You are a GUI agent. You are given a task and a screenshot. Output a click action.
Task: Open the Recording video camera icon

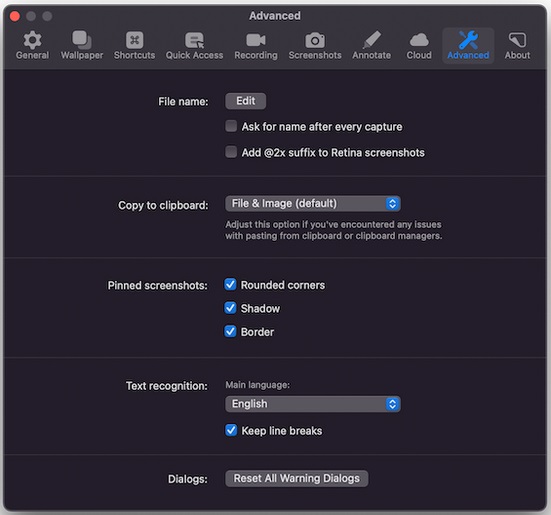[256, 40]
